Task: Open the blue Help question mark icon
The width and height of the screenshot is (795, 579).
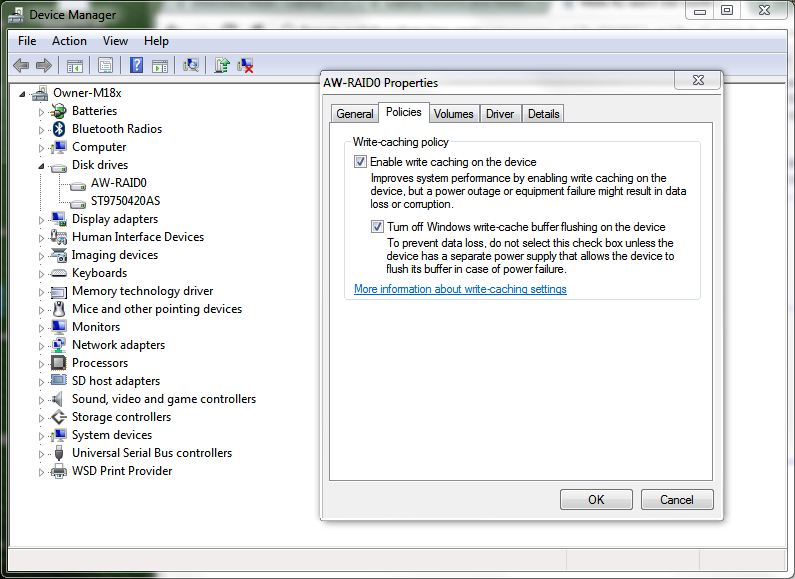Action: pyautogui.click(x=136, y=65)
